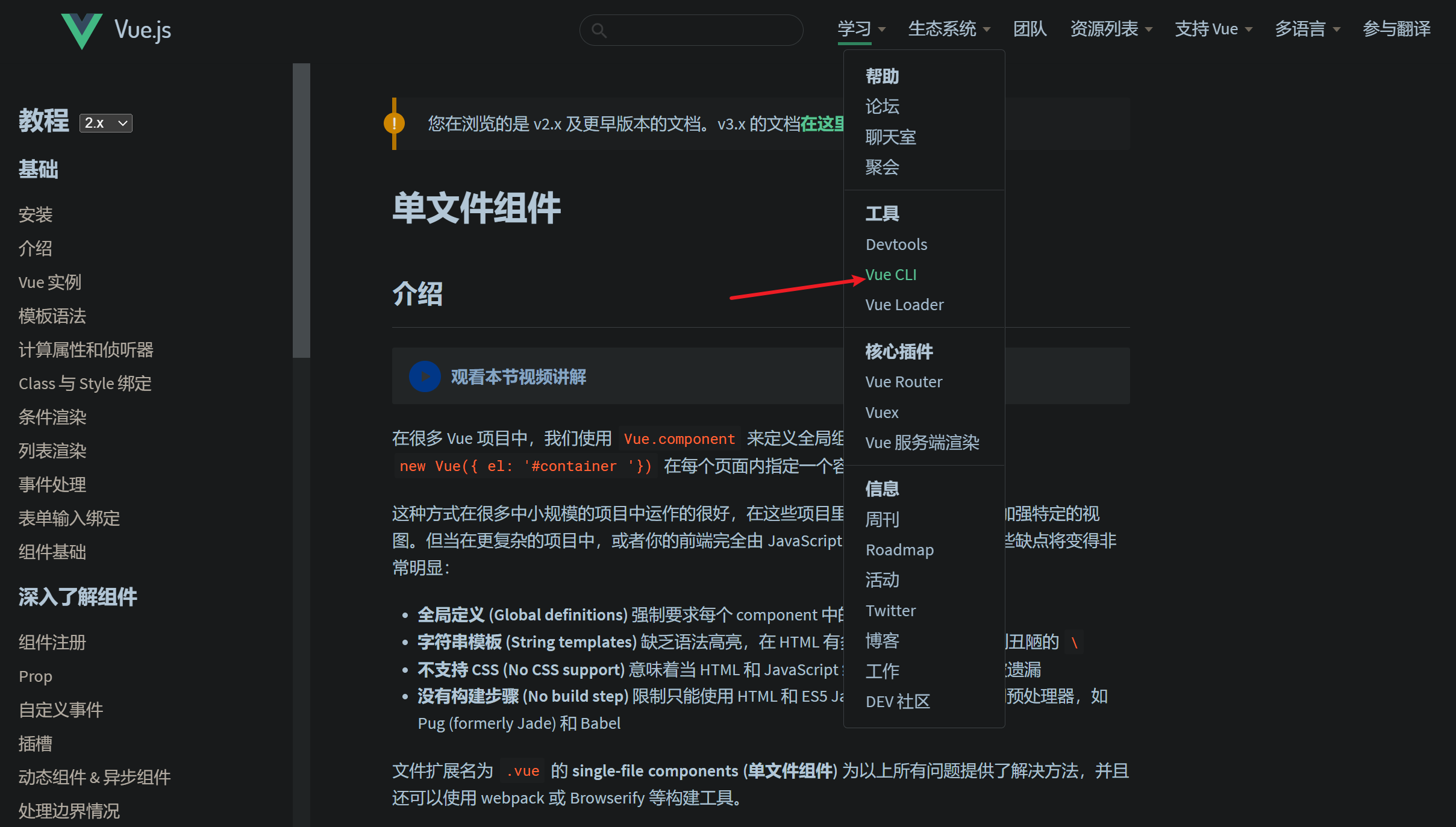Click the search magnifier icon
Screen dimensions: 1456x827
tap(599, 30)
